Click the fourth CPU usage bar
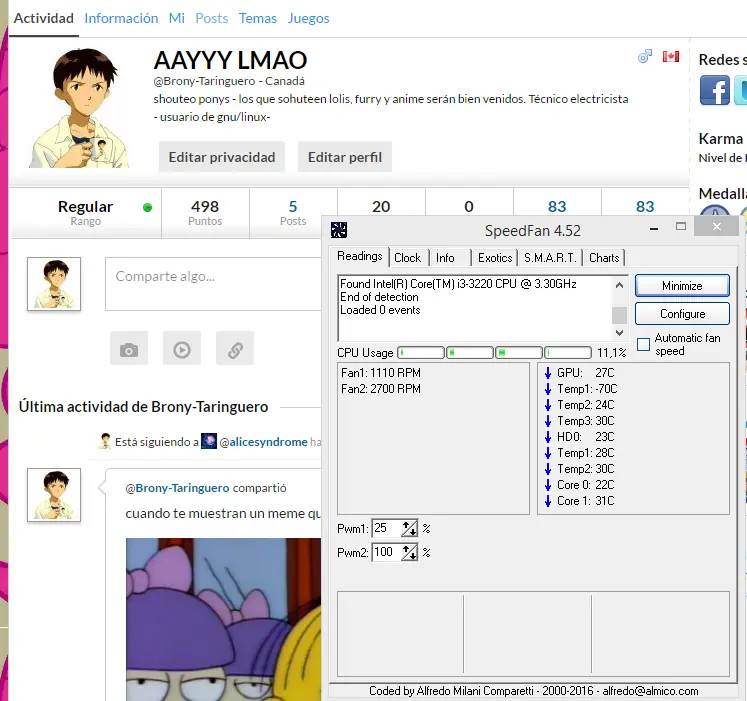Viewport: 747px width, 701px height. tap(568, 353)
